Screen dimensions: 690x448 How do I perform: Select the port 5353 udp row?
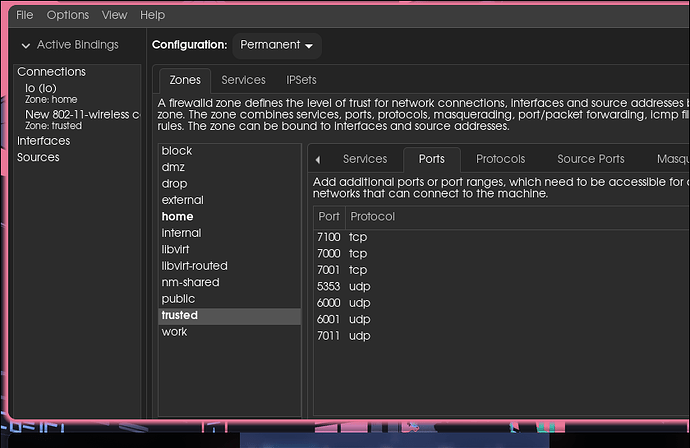tap(502, 286)
